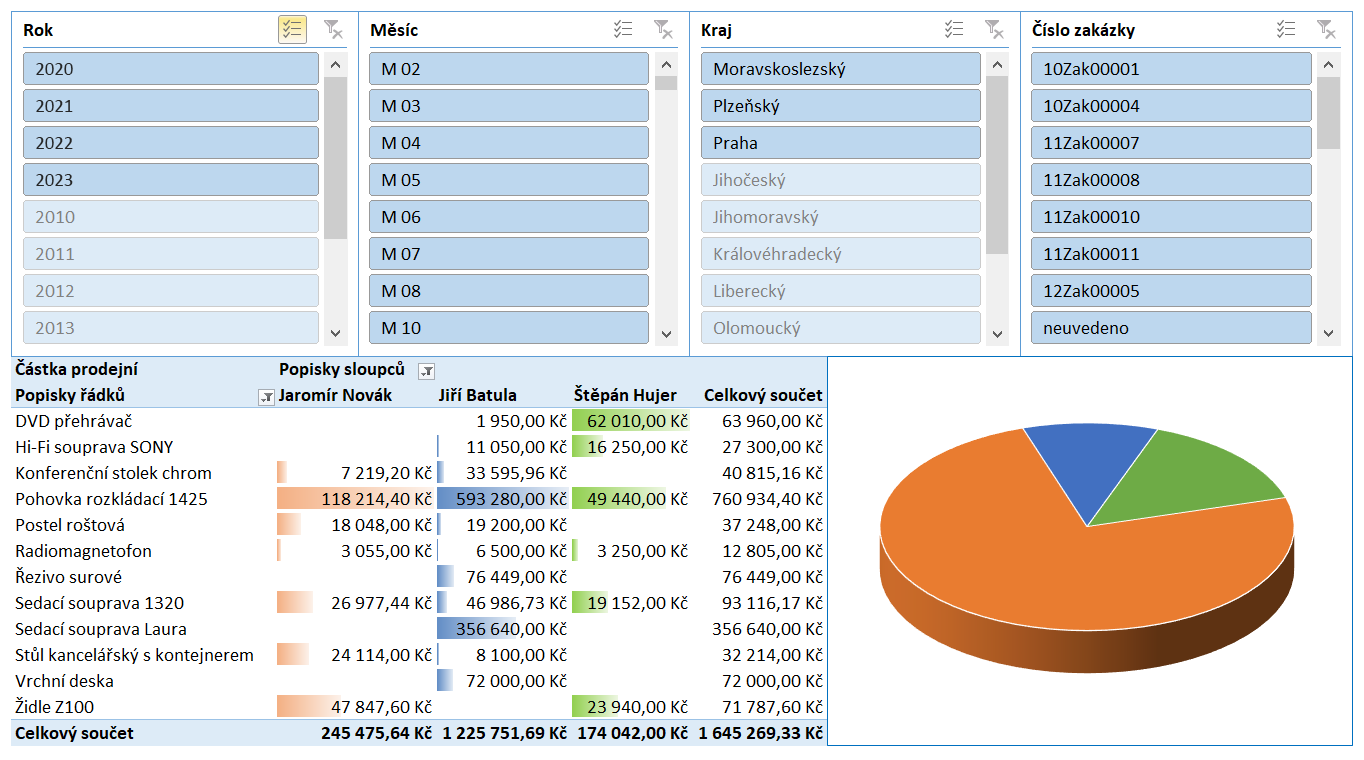Toggle year 2022 in Rok slicer
The height and width of the screenshot is (760, 1364).
click(x=171, y=143)
